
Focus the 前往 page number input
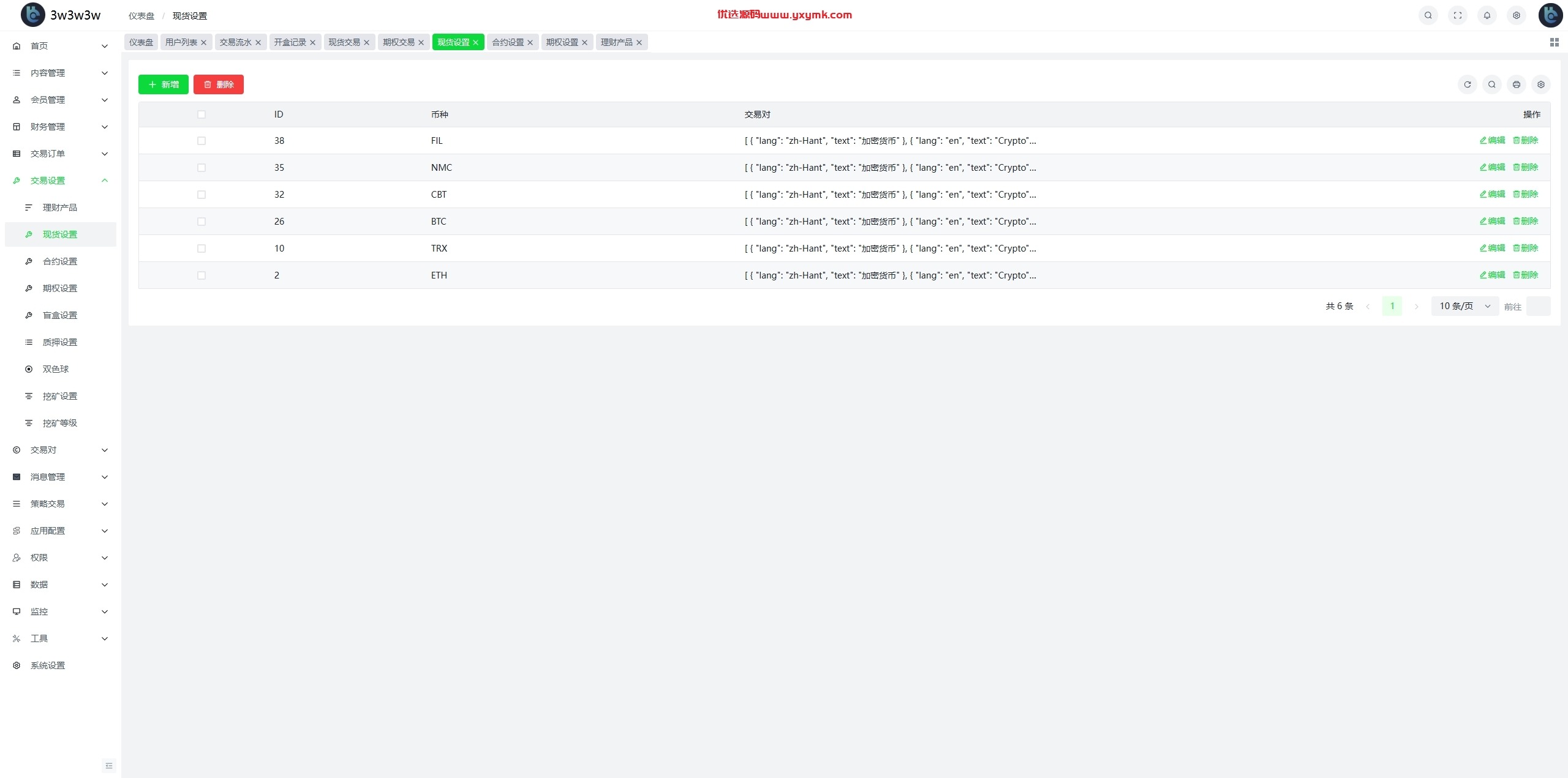tap(1538, 306)
